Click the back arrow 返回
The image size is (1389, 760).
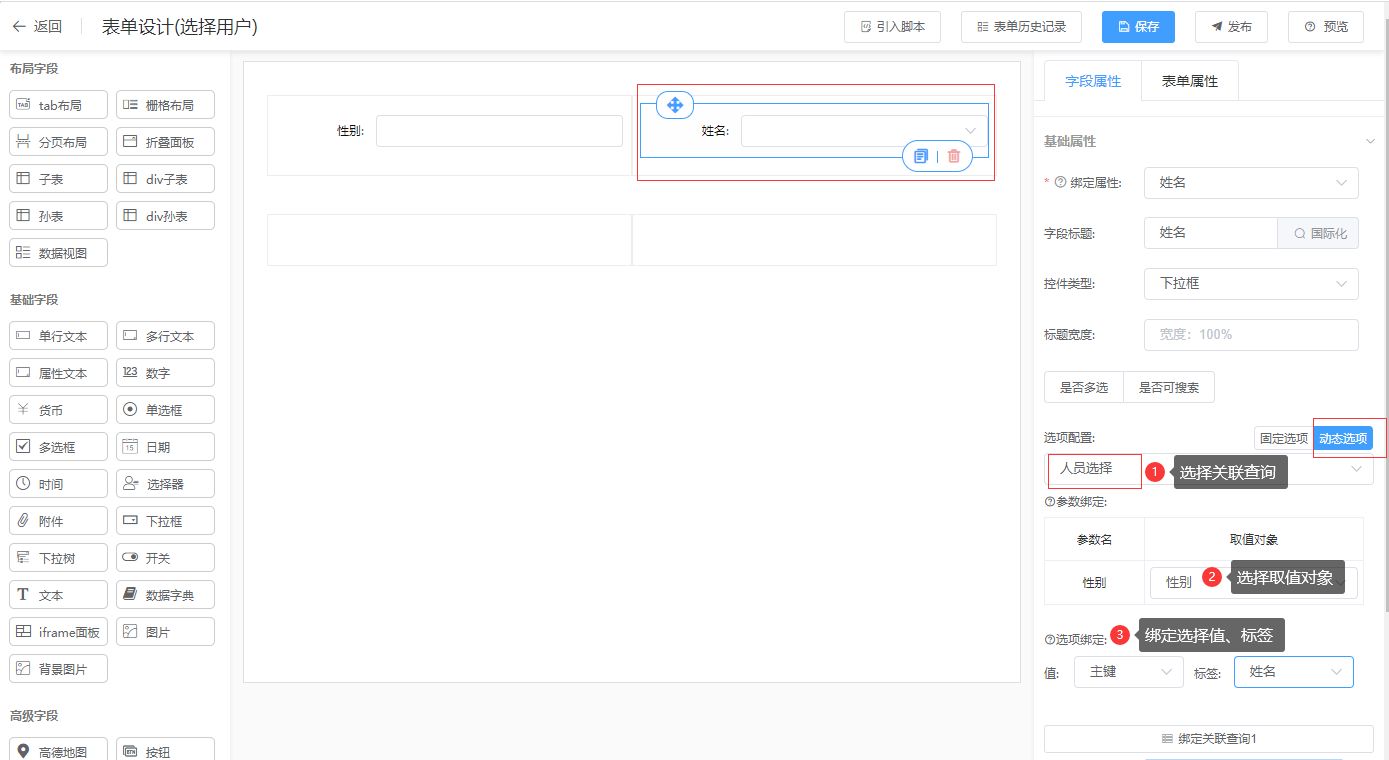tap(37, 27)
